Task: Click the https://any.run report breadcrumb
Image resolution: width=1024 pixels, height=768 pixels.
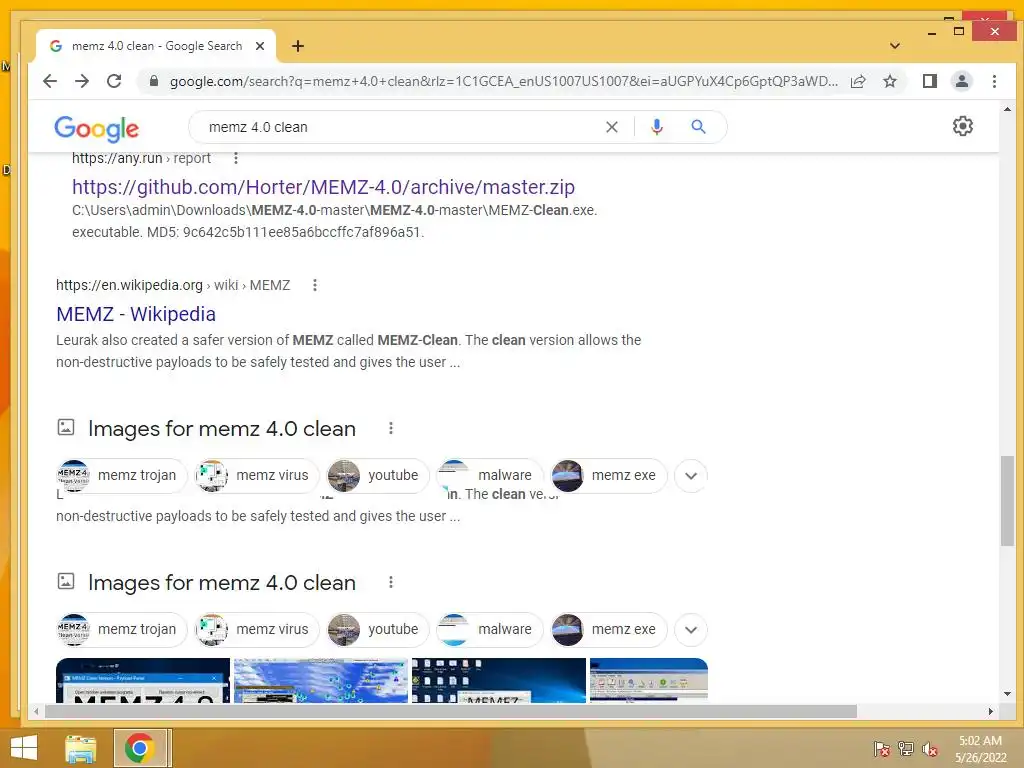Action: pyautogui.click(x=141, y=158)
